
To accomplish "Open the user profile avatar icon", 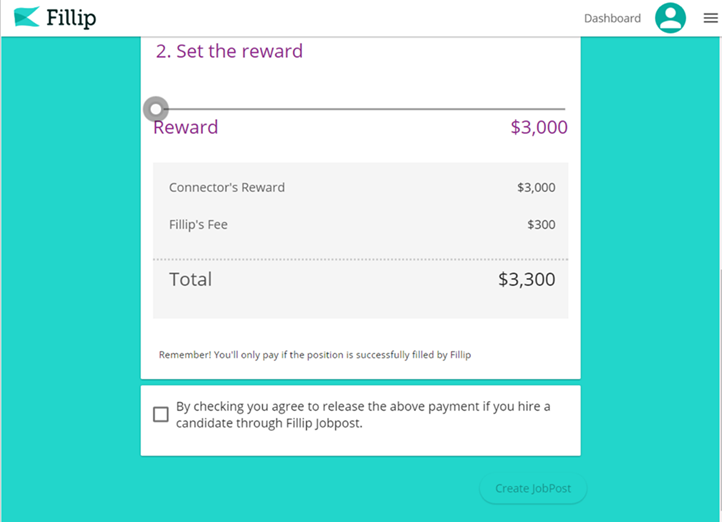I will pos(670,18).
